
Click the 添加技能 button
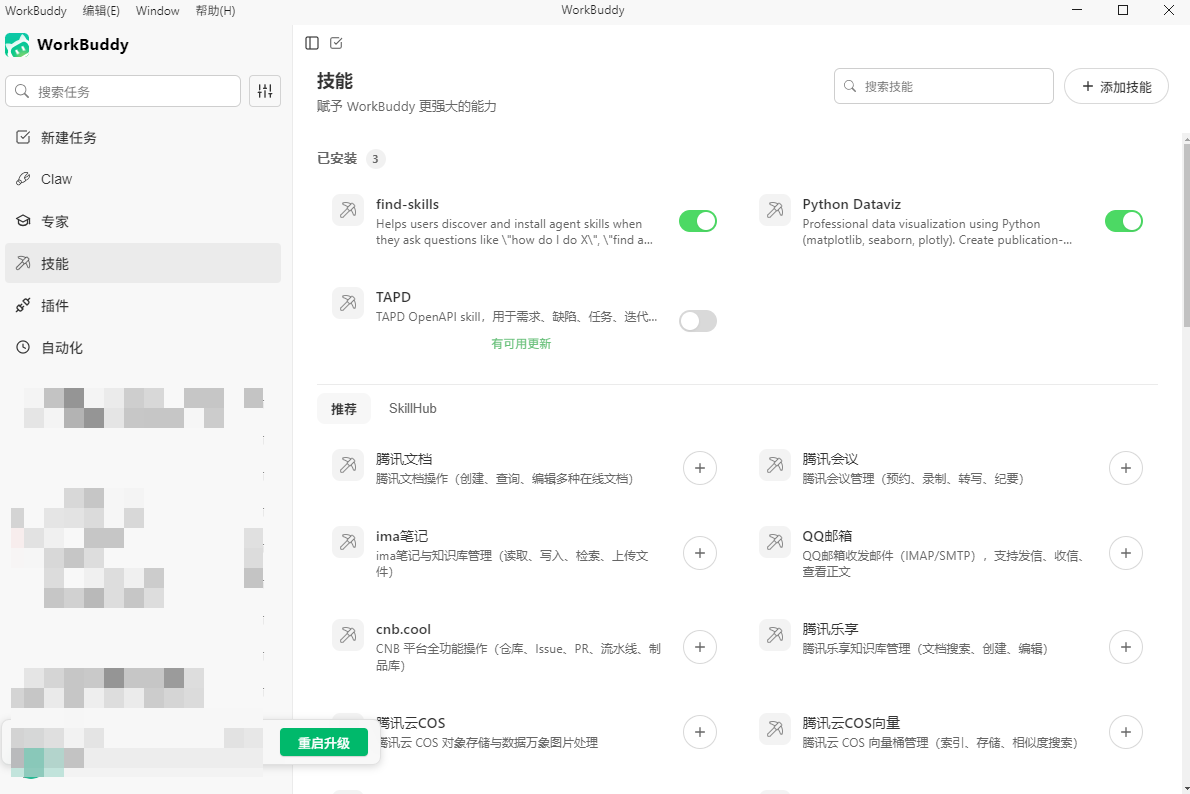(1116, 87)
